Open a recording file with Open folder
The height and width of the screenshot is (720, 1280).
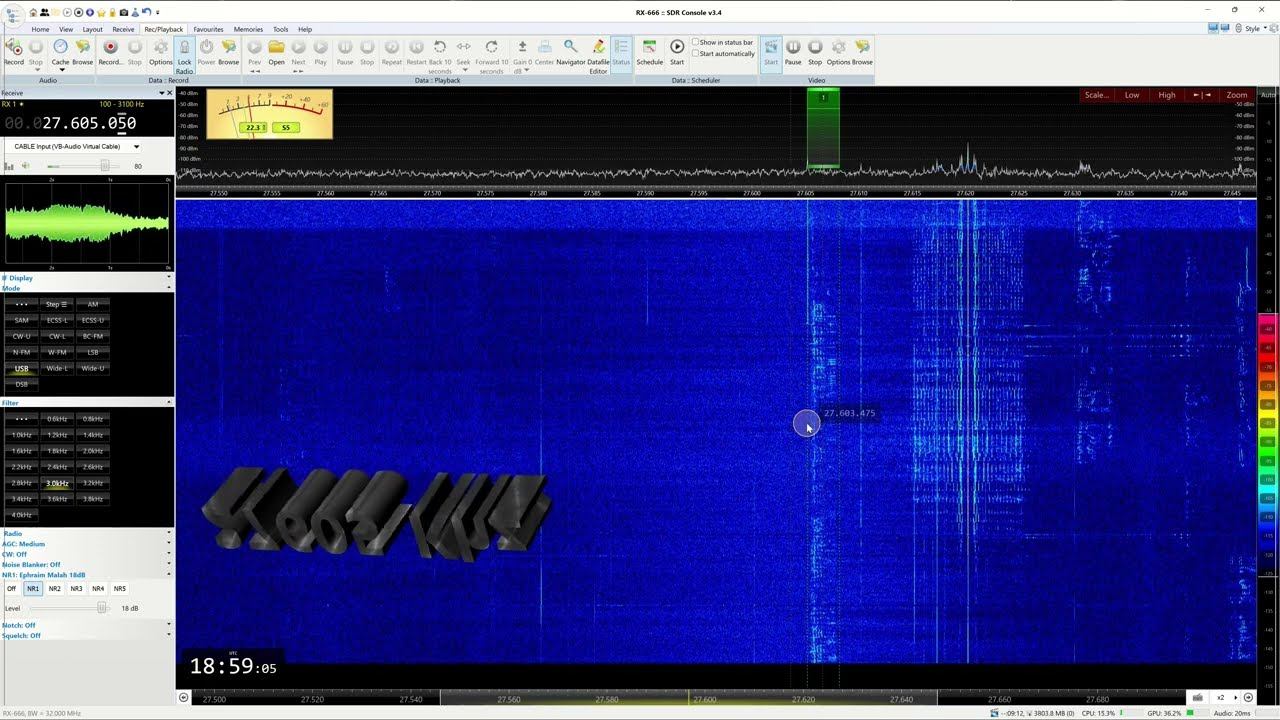click(276, 51)
